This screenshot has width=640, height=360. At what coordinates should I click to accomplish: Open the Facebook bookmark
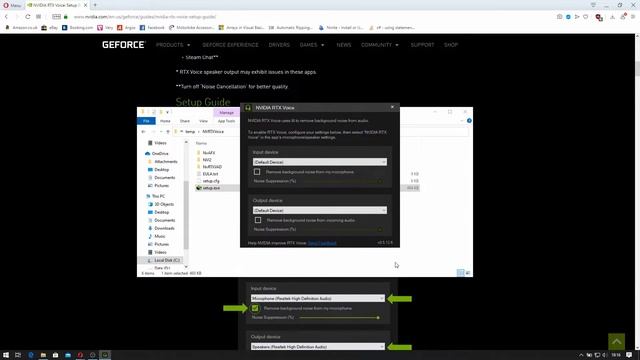click(152, 28)
